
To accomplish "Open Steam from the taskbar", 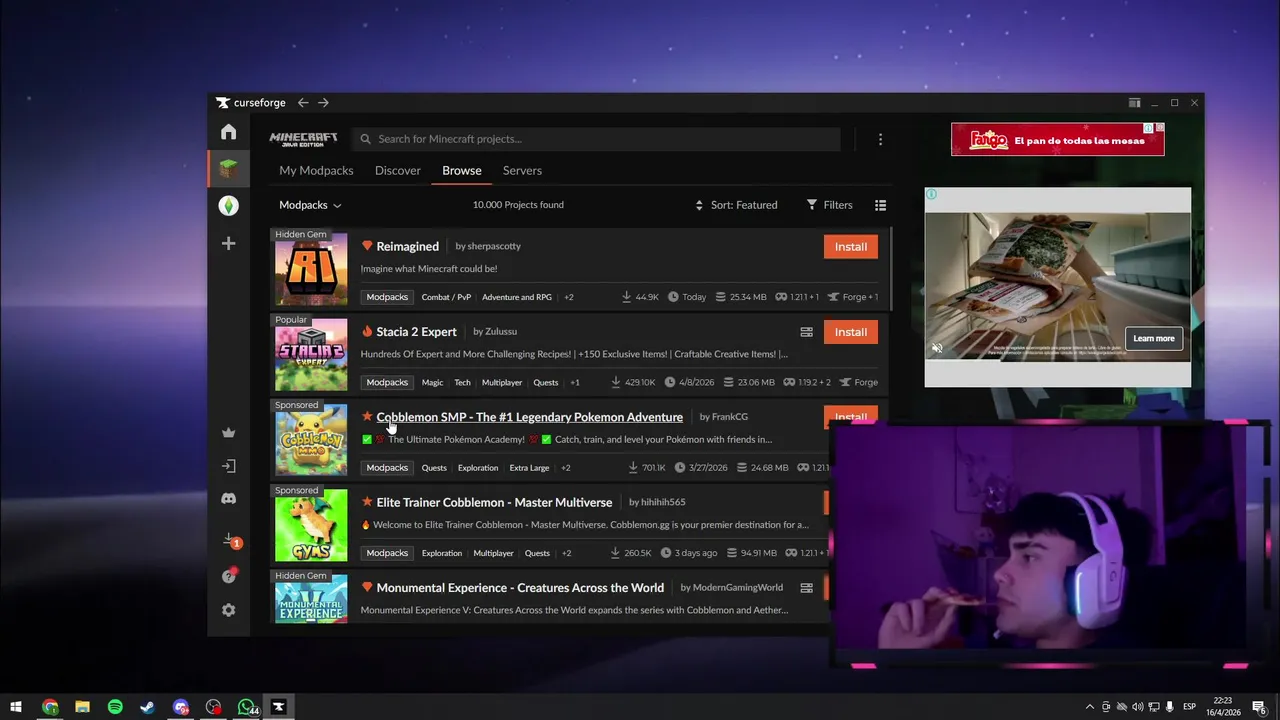I will (147, 707).
